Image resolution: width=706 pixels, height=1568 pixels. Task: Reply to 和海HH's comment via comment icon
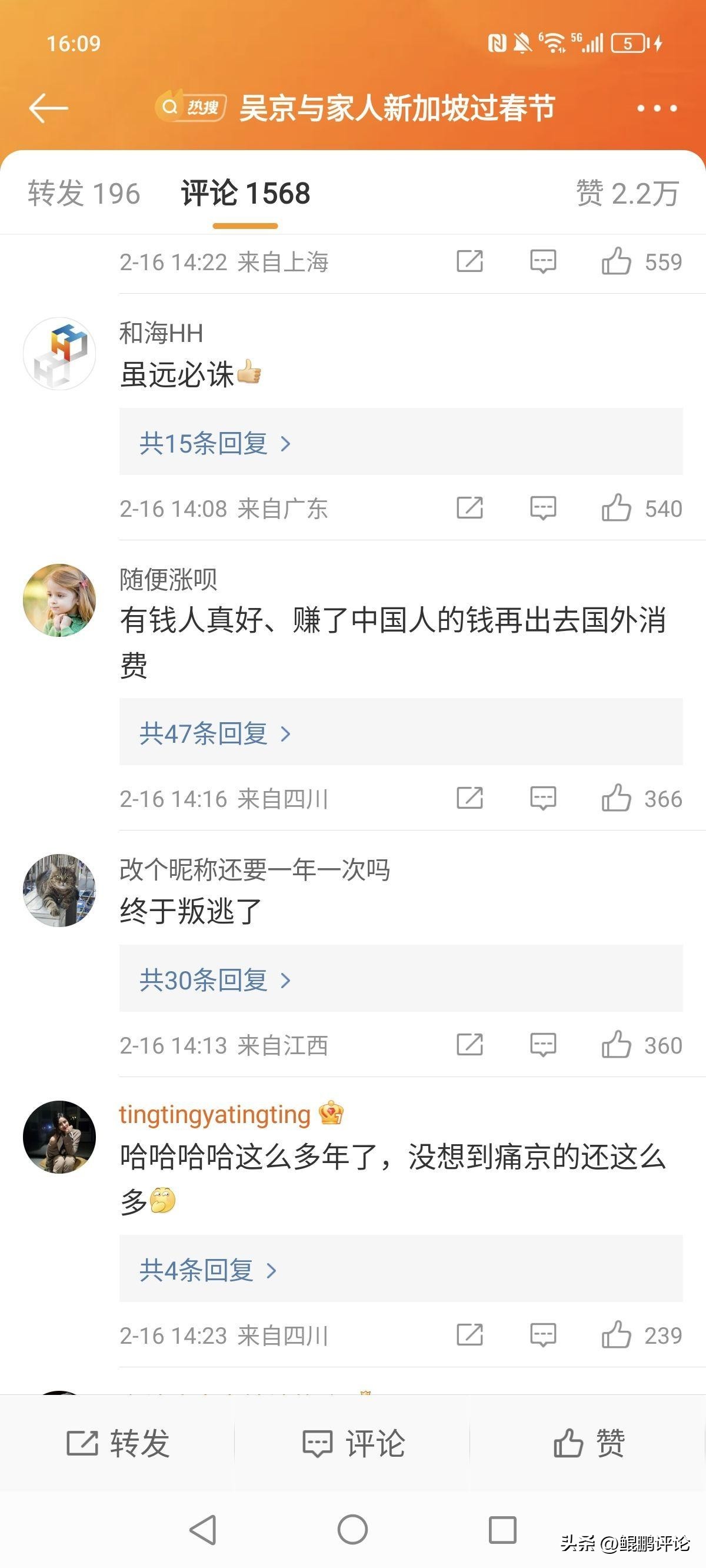pyautogui.click(x=543, y=507)
